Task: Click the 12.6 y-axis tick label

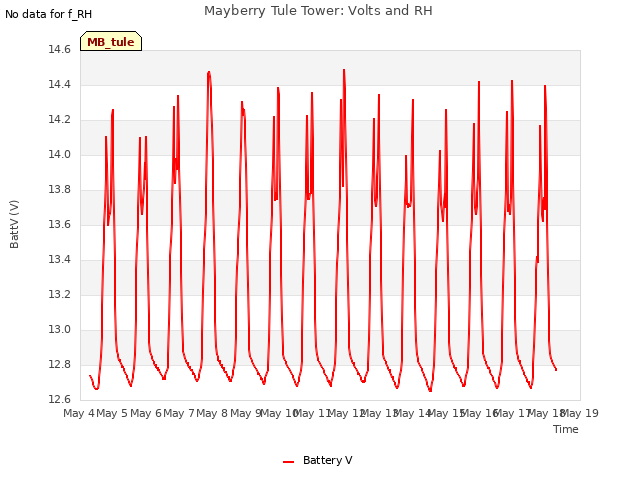Action: (x=59, y=399)
